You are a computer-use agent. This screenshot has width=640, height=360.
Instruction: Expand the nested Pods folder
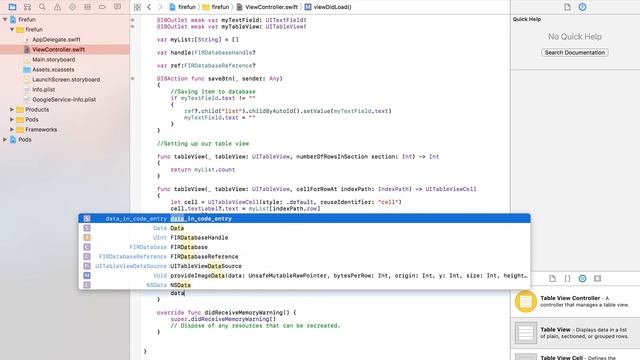12,120
